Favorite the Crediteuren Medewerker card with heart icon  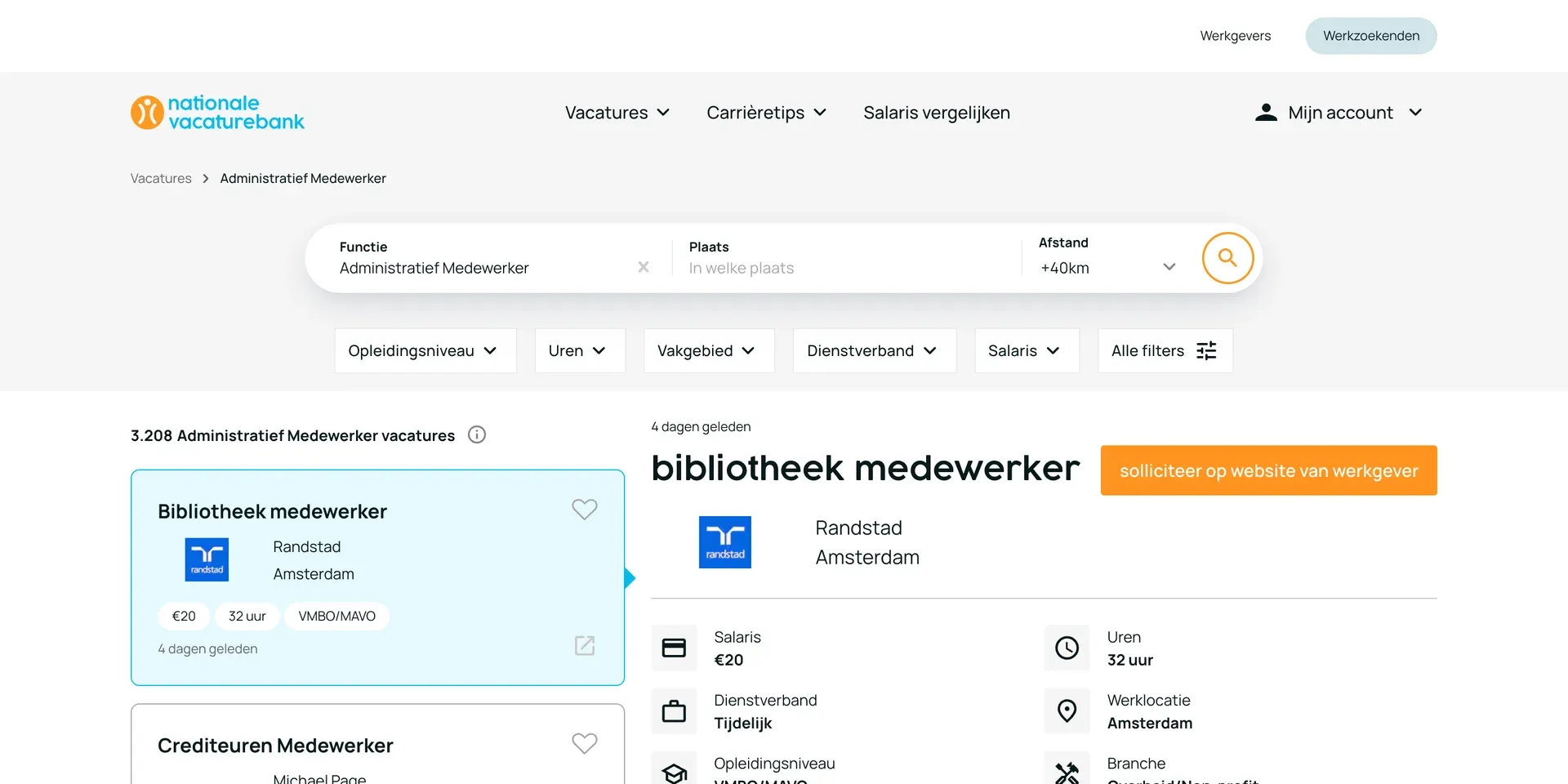(585, 744)
